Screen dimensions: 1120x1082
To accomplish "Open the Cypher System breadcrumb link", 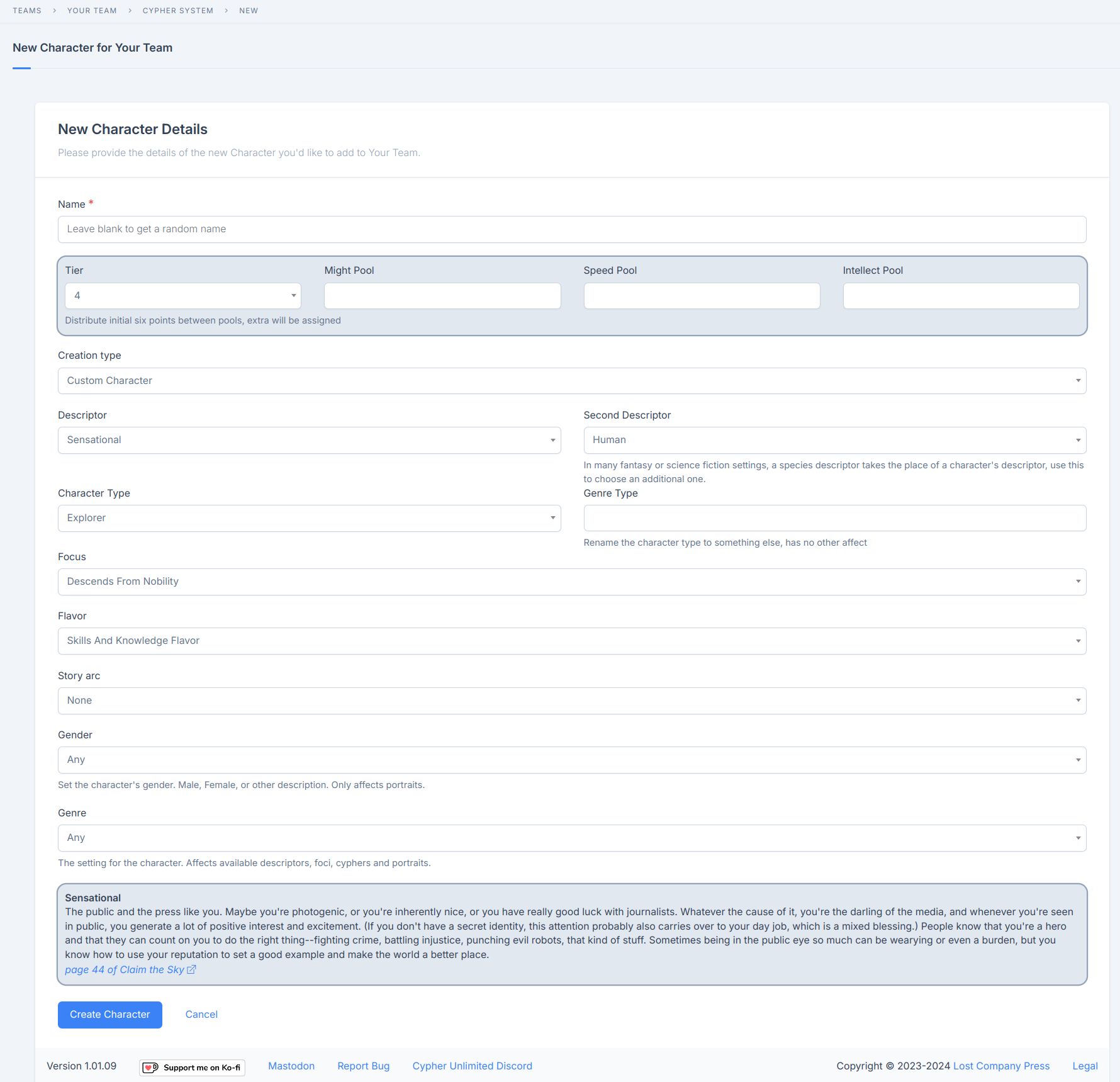I will coord(178,11).
